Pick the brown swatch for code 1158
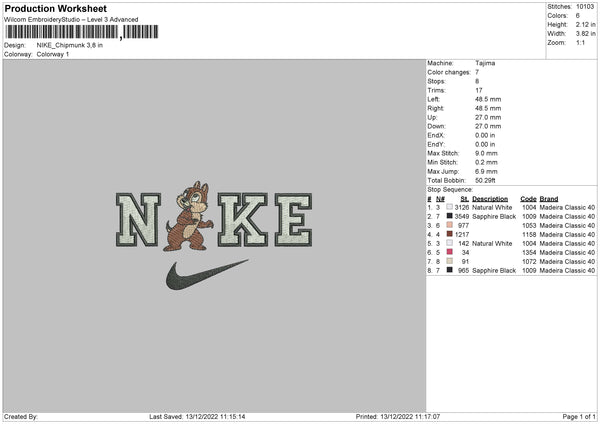600x424 pixels. click(x=450, y=234)
